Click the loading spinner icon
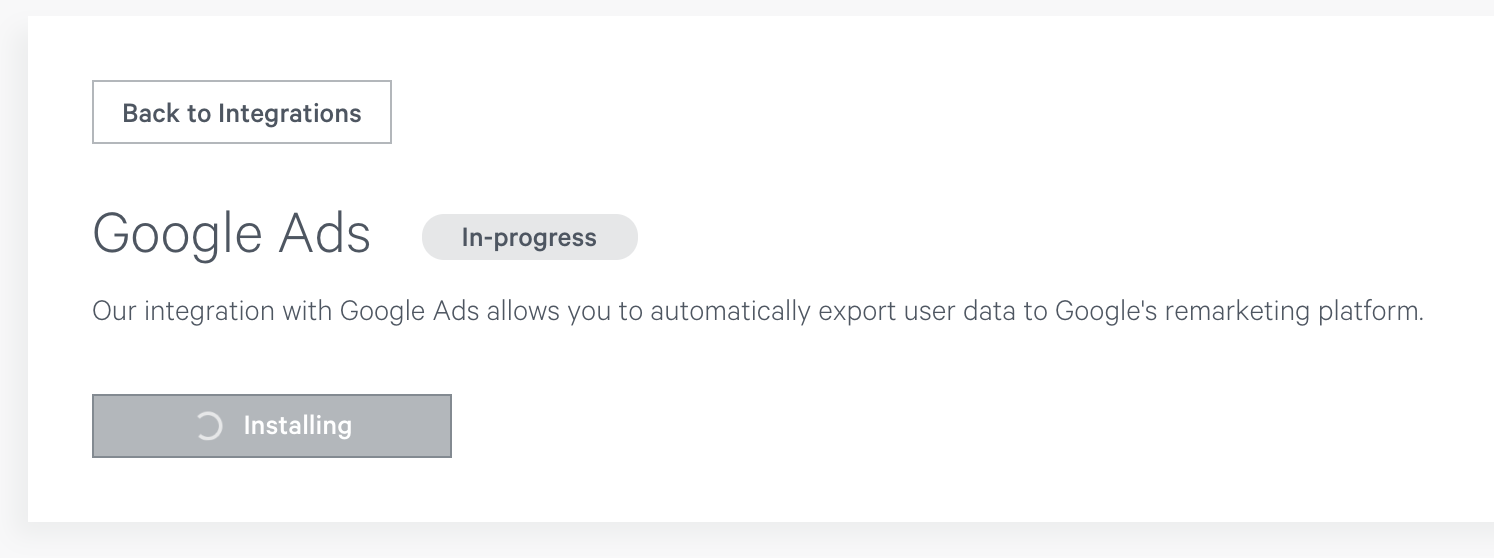This screenshot has width=1494, height=558. (x=208, y=426)
